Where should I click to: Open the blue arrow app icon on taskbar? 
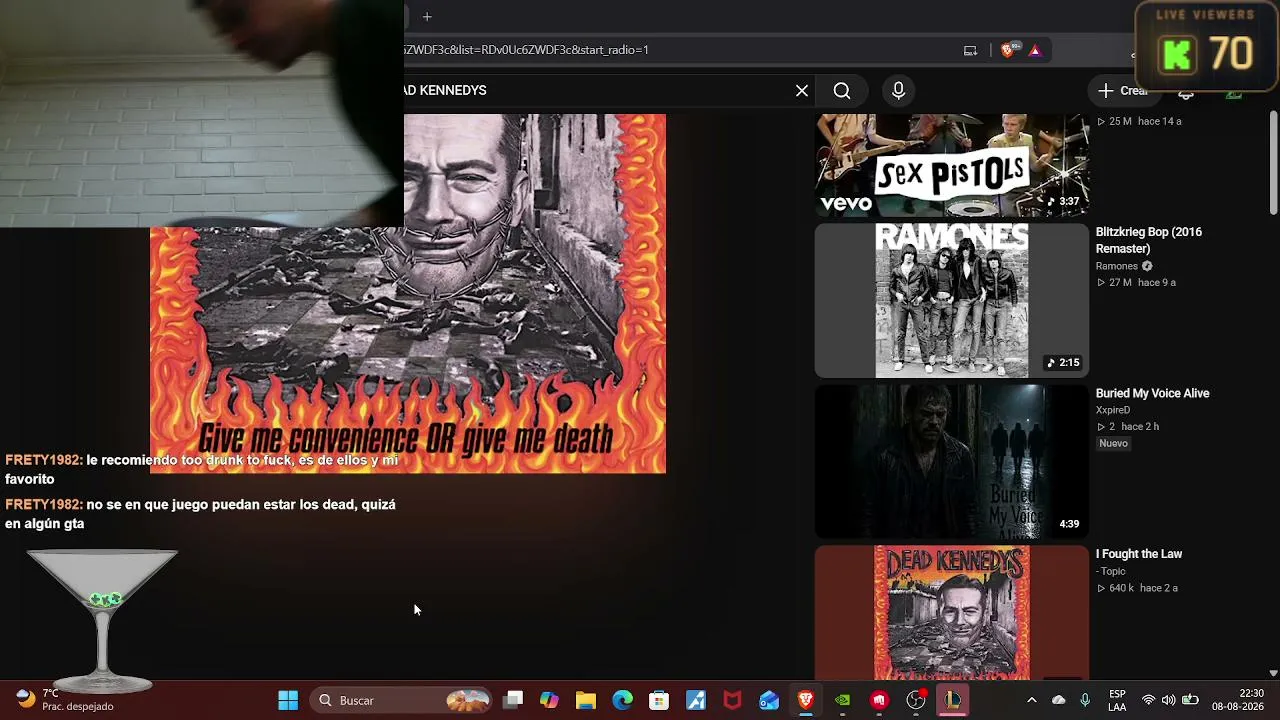(696, 701)
